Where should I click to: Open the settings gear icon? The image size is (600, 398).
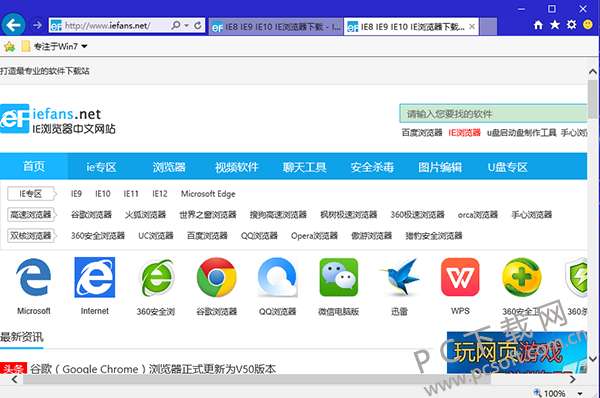[571, 25]
